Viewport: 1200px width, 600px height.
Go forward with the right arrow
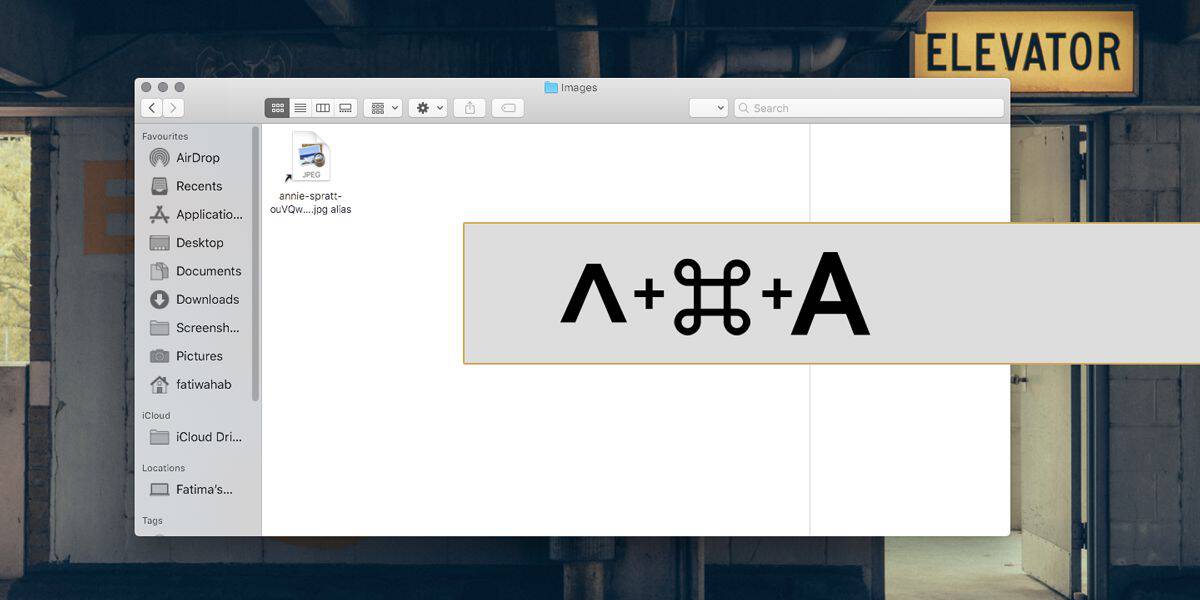click(x=174, y=108)
